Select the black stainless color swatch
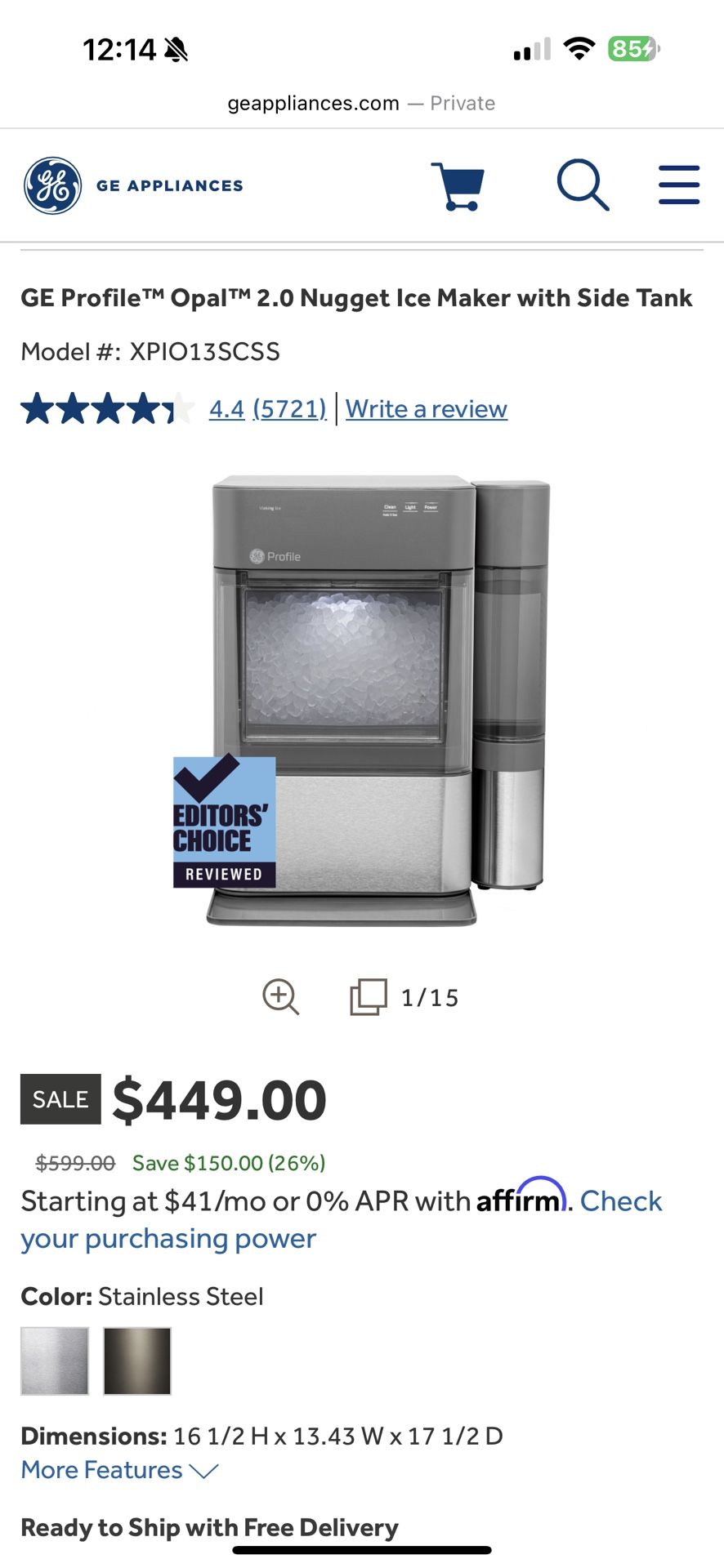This screenshot has width=724, height=1568. 137,1361
